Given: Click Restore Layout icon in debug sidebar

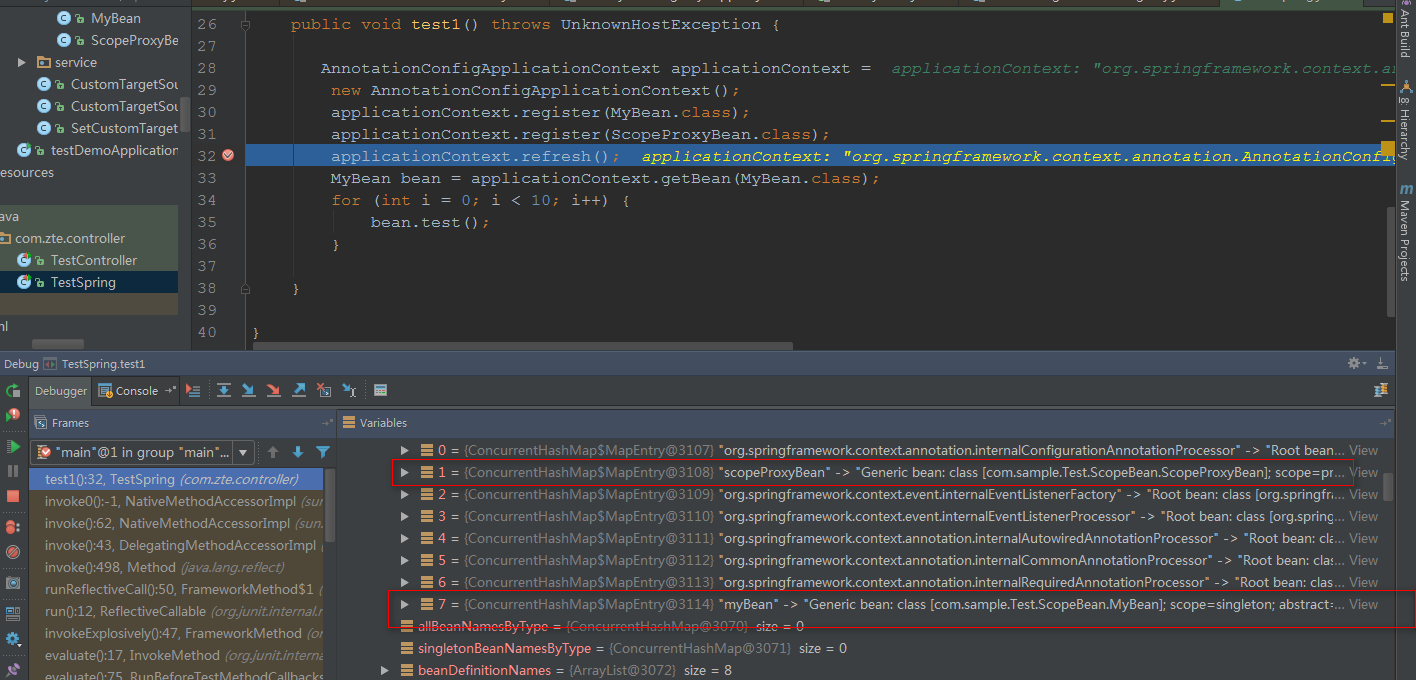Looking at the screenshot, I should coord(13,613).
